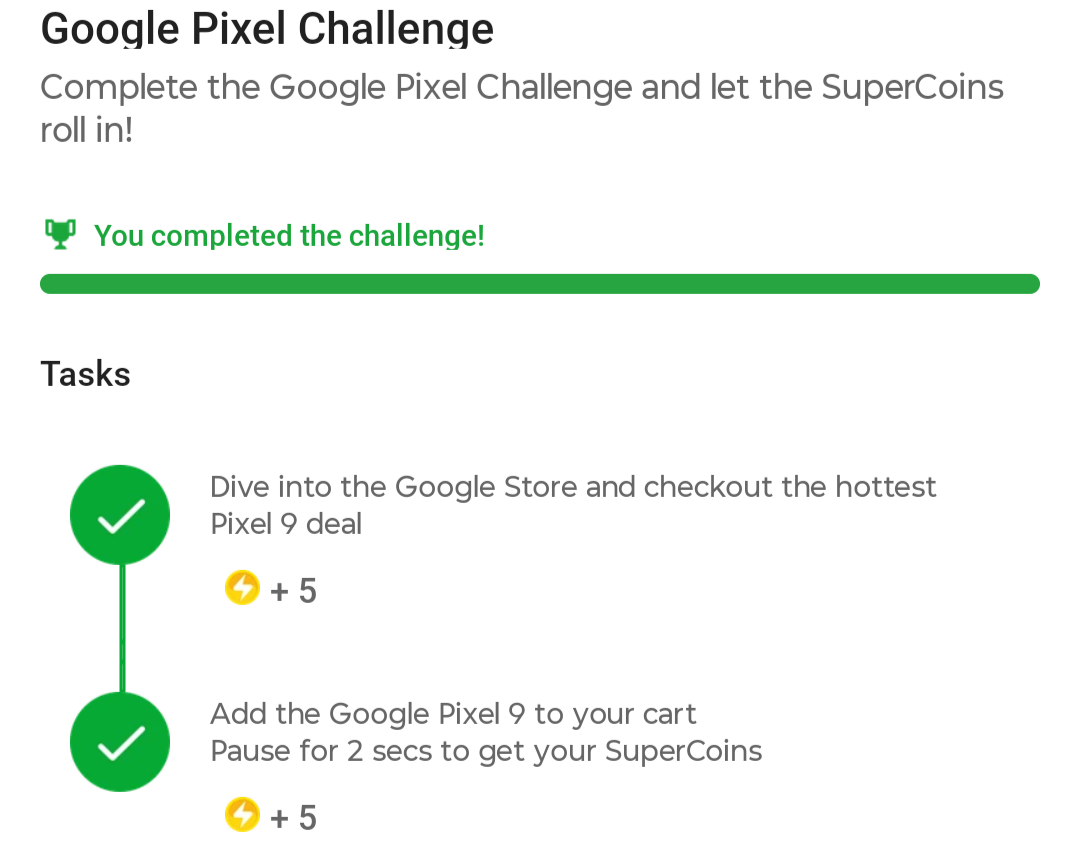This screenshot has height=853, width=1080.
Task: Click the "+ 5" reward under the add-to-cart task
Action: pos(293,818)
